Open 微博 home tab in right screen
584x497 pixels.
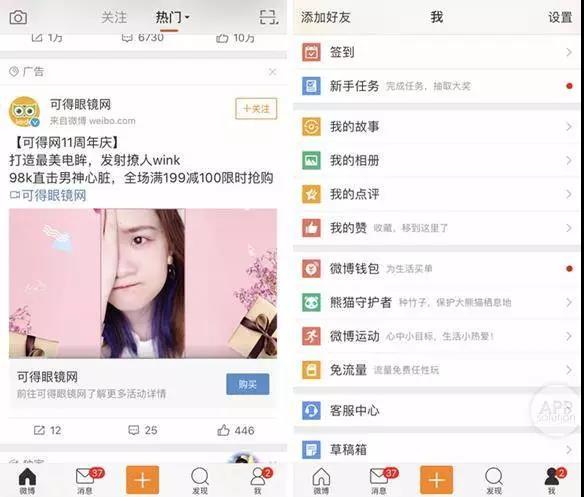321,481
